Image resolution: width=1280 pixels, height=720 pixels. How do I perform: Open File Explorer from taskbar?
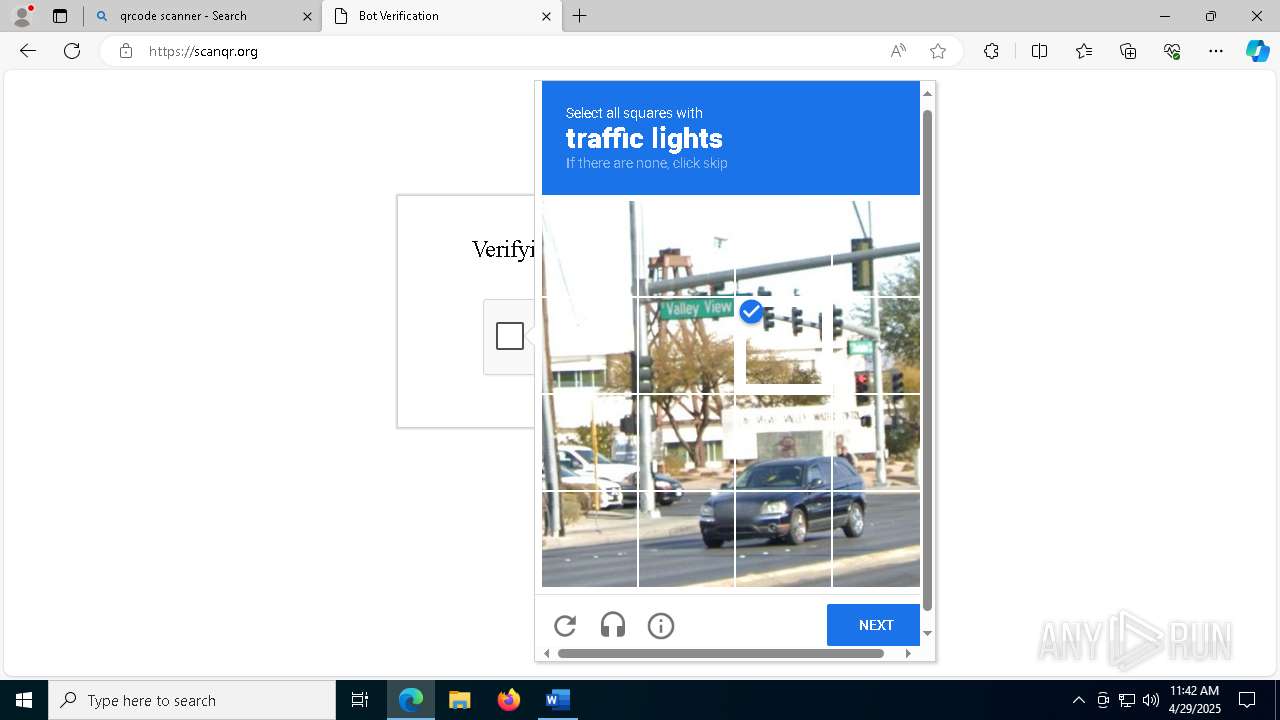pos(460,700)
